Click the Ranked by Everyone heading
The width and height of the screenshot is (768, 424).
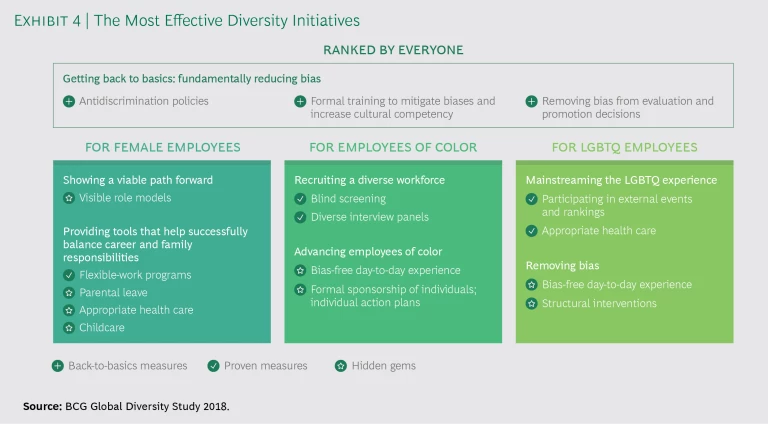[x=393, y=49]
